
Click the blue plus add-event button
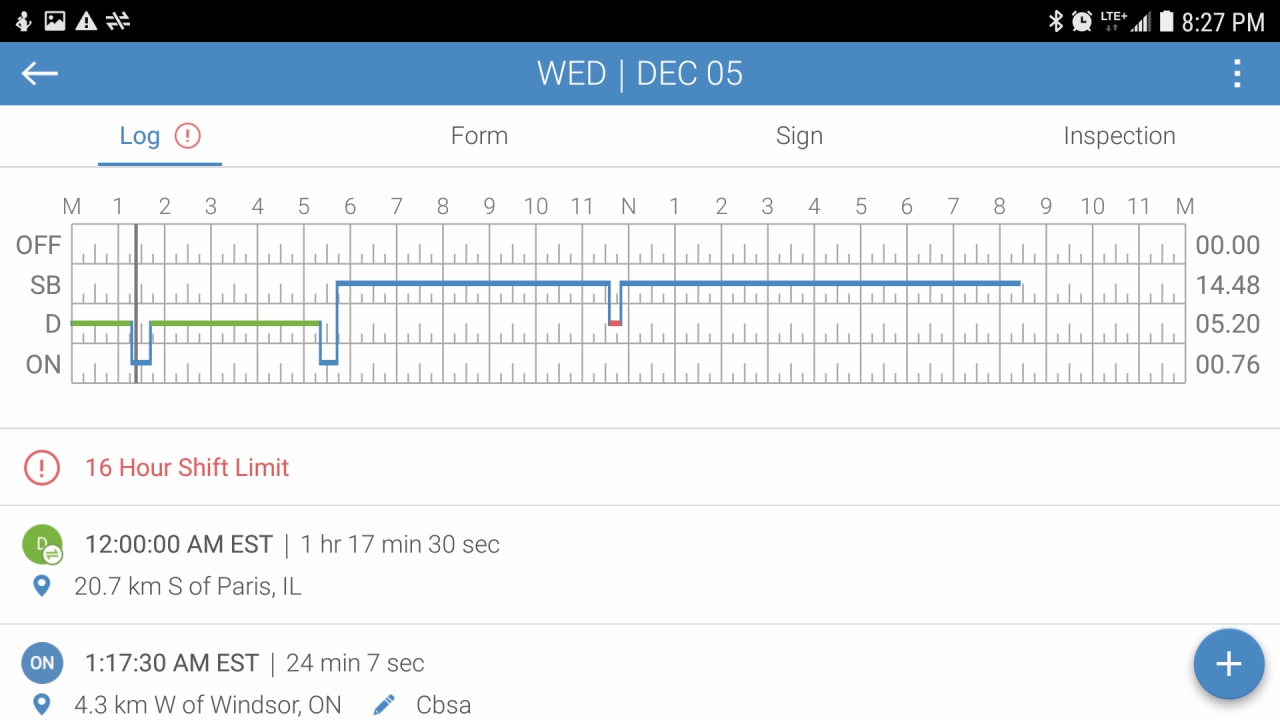coord(1228,664)
